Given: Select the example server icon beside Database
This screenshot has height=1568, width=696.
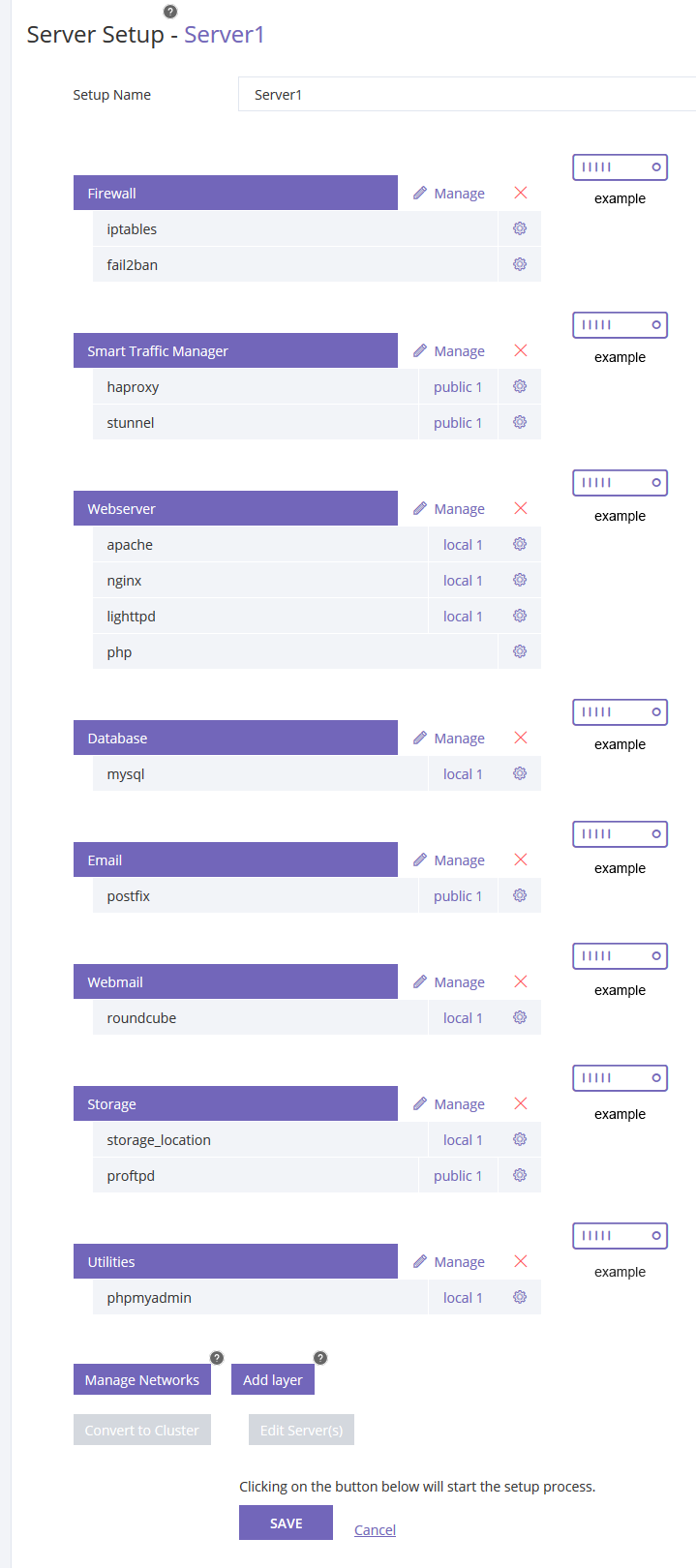Looking at the screenshot, I should point(620,712).
